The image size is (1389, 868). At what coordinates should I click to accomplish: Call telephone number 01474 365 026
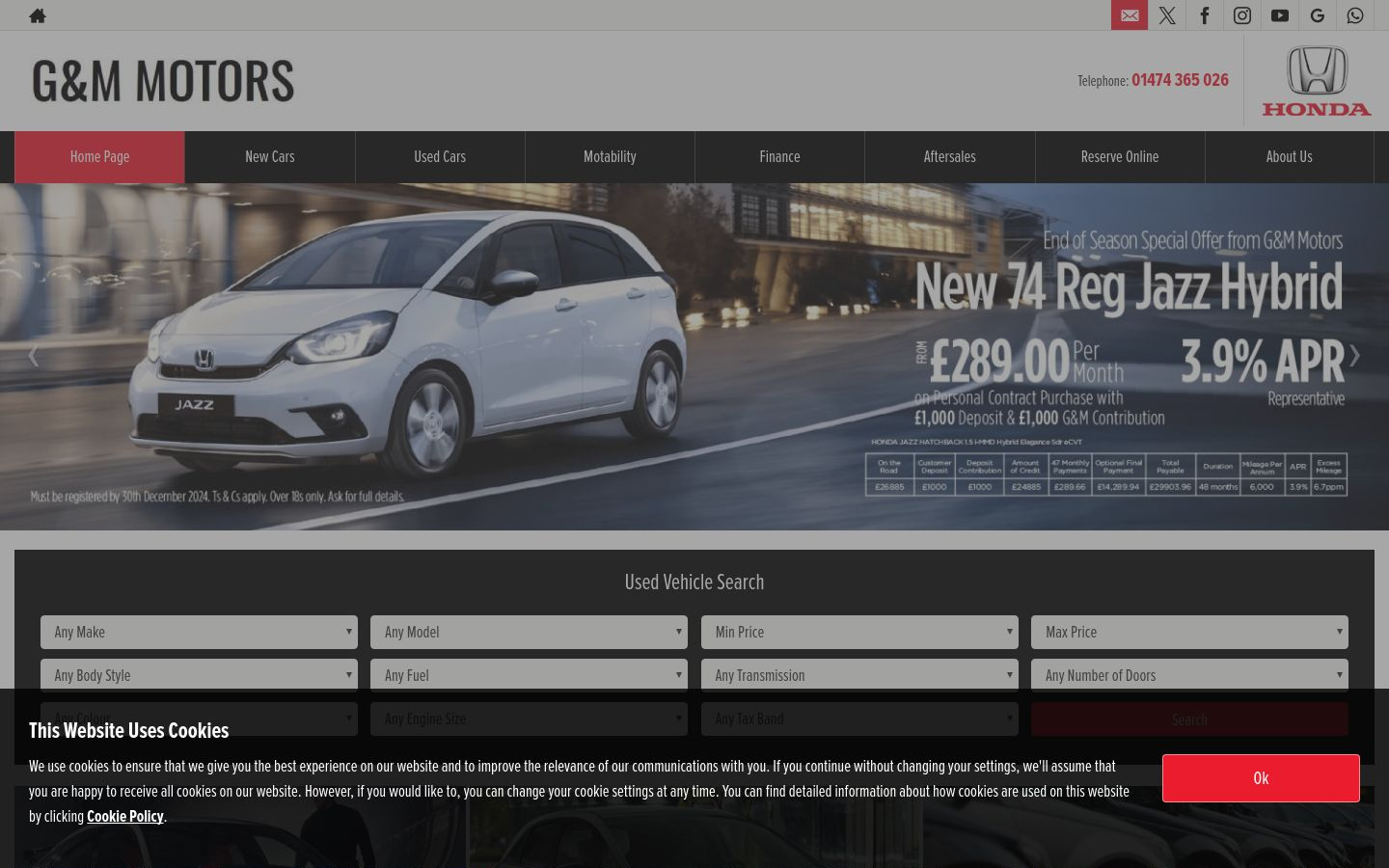(1180, 80)
